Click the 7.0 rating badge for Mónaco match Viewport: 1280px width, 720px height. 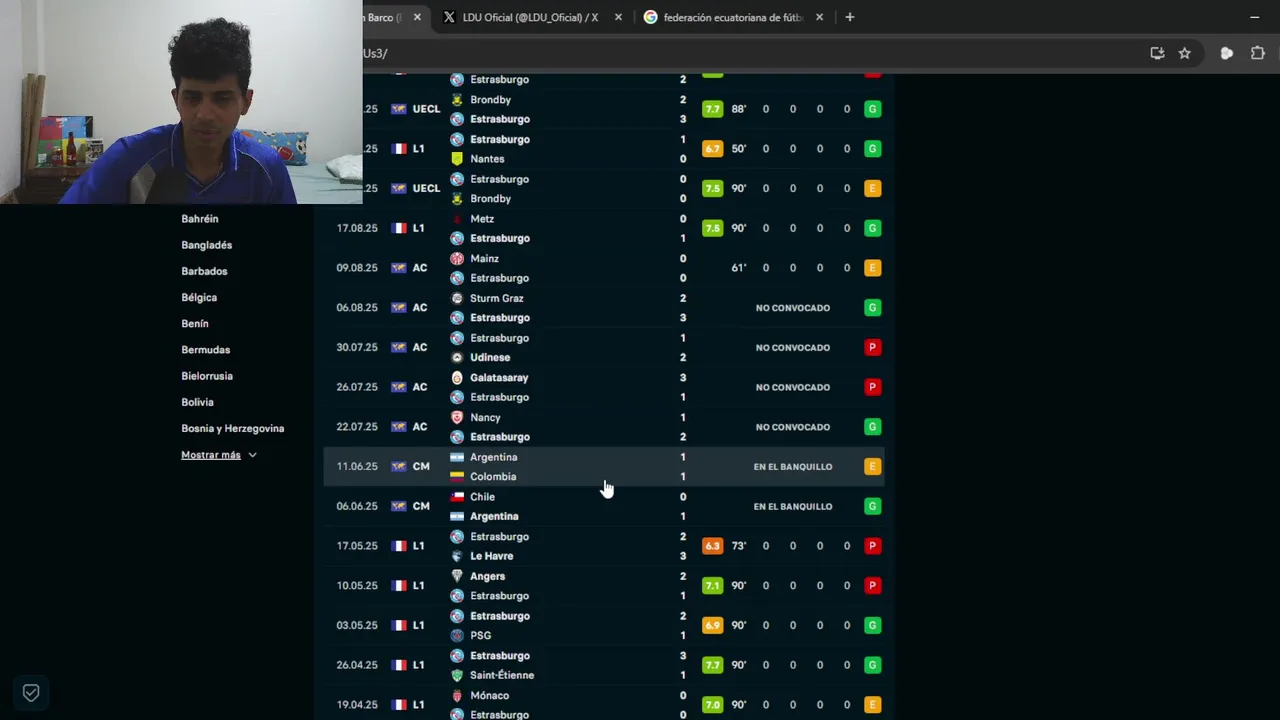712,705
